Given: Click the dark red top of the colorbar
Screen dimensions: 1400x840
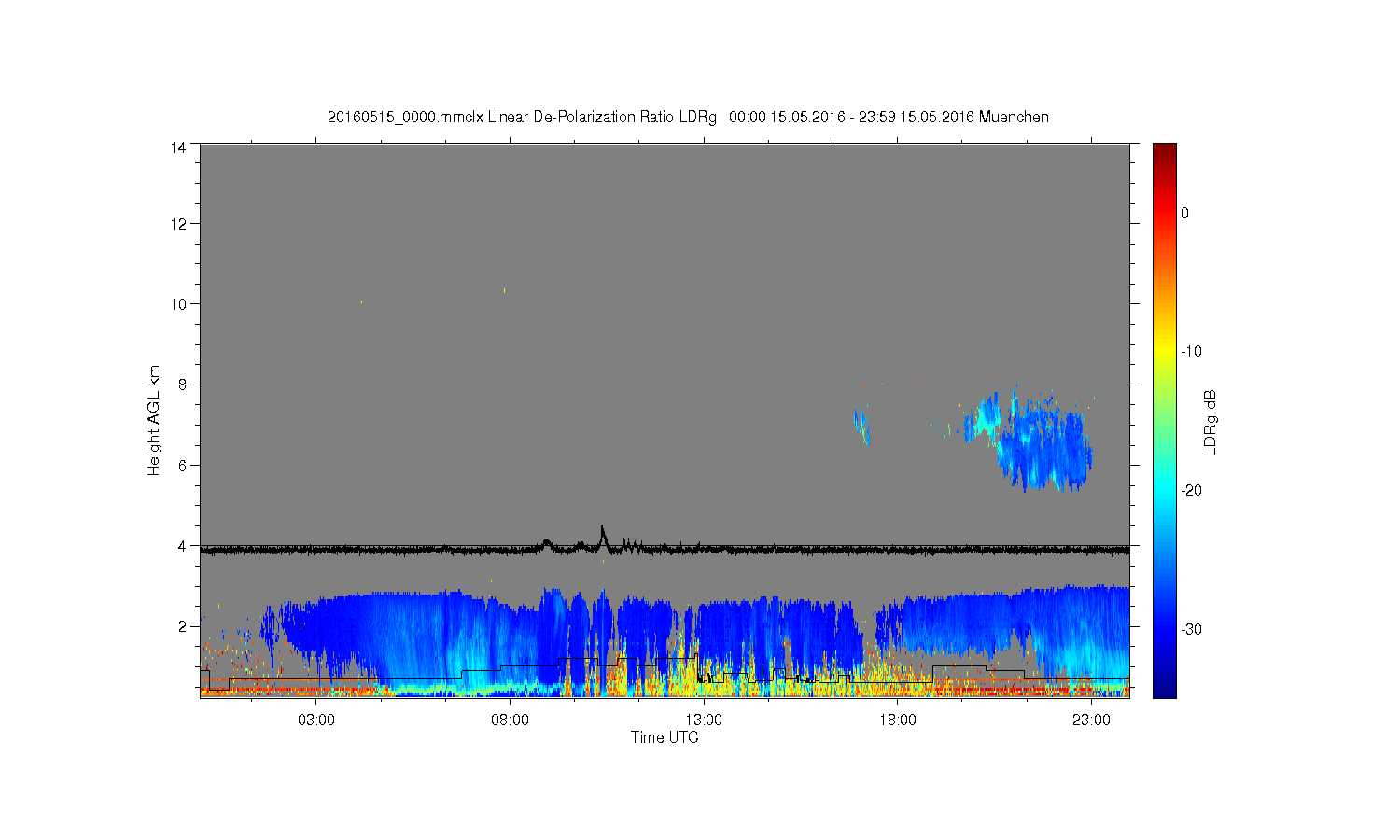Looking at the screenshot, I should point(1165,151).
